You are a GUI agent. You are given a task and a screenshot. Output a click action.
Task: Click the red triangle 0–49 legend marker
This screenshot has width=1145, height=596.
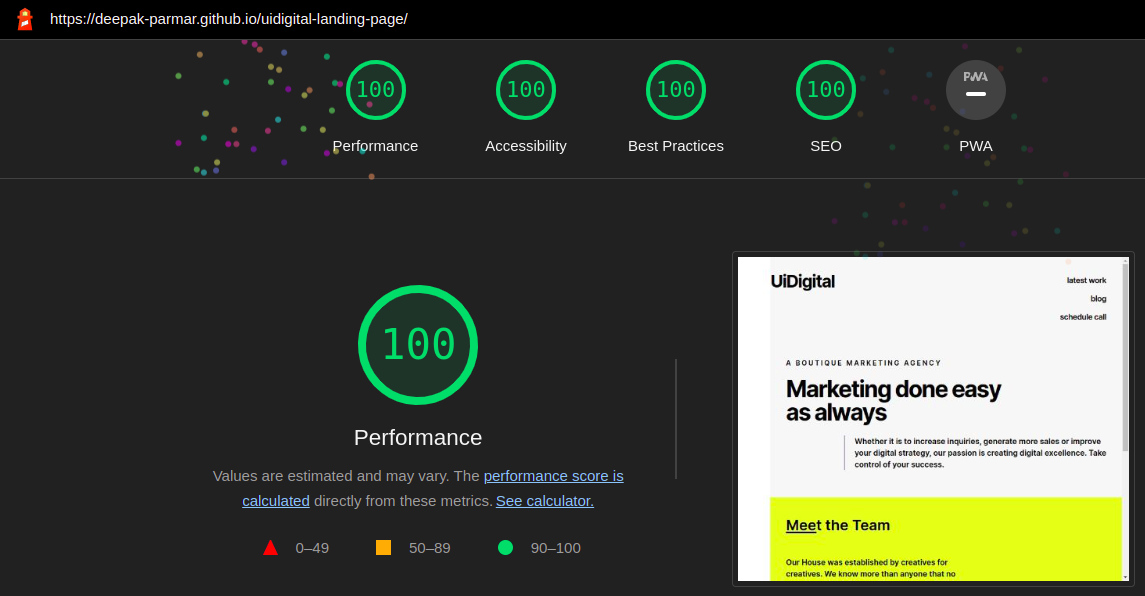coord(269,547)
